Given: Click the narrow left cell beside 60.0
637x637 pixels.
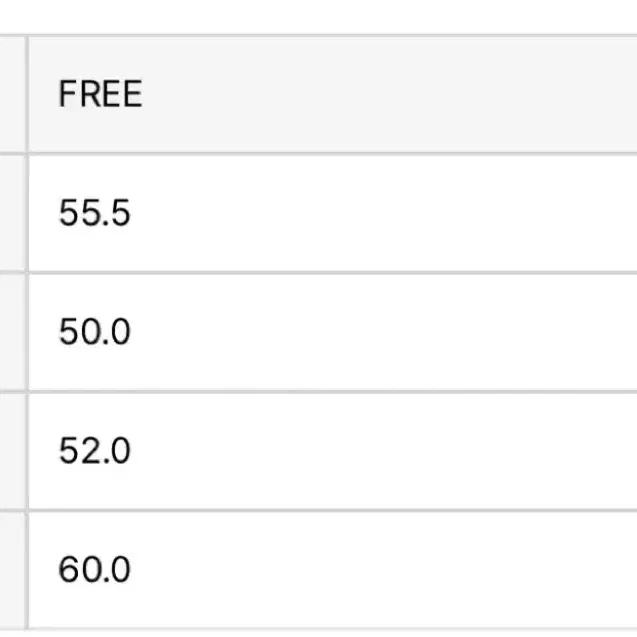Looking at the screenshot, I should click(13, 570).
